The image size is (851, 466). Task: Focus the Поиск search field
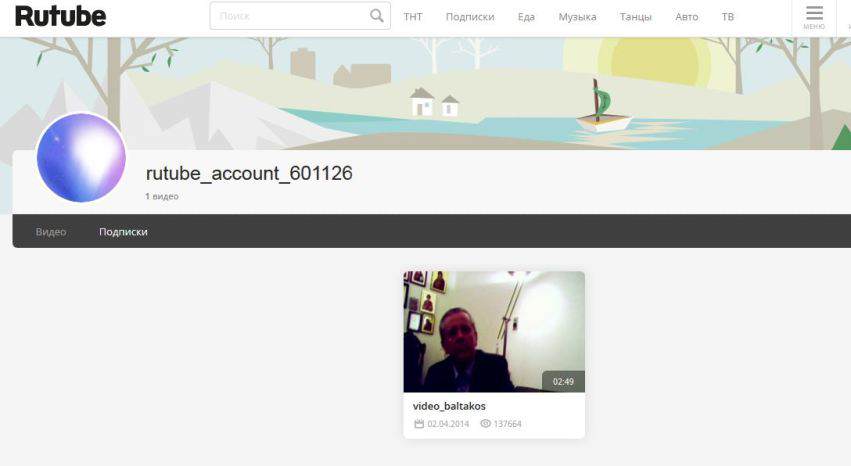click(x=288, y=16)
